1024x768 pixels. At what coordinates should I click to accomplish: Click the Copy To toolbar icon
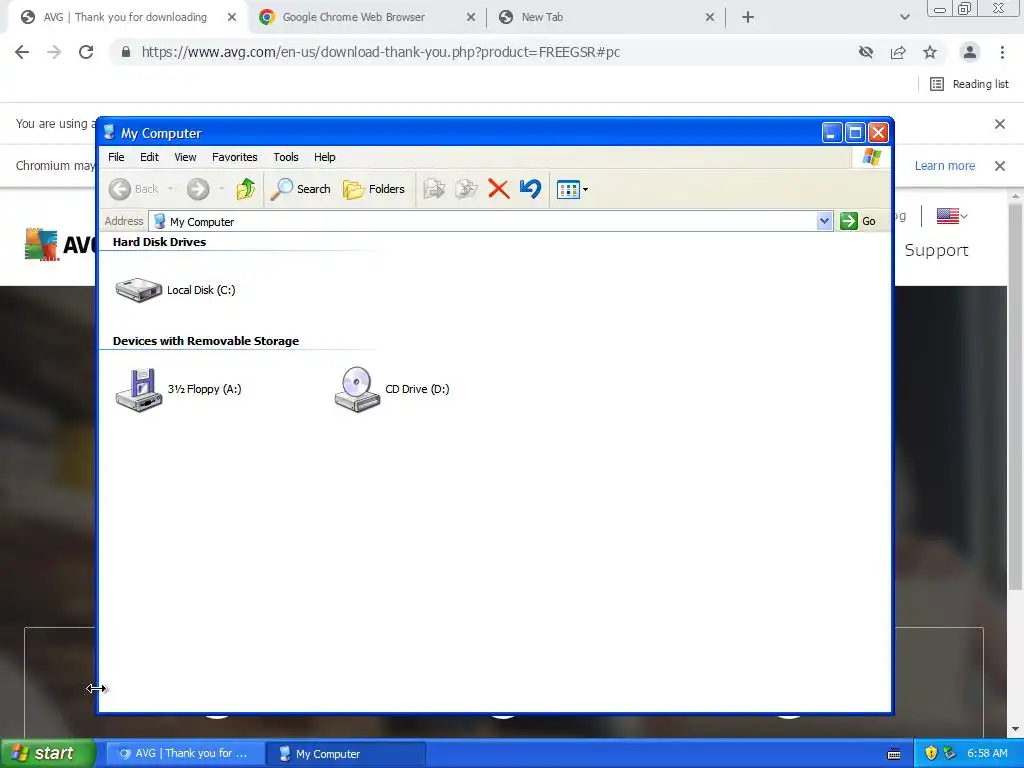(466, 189)
